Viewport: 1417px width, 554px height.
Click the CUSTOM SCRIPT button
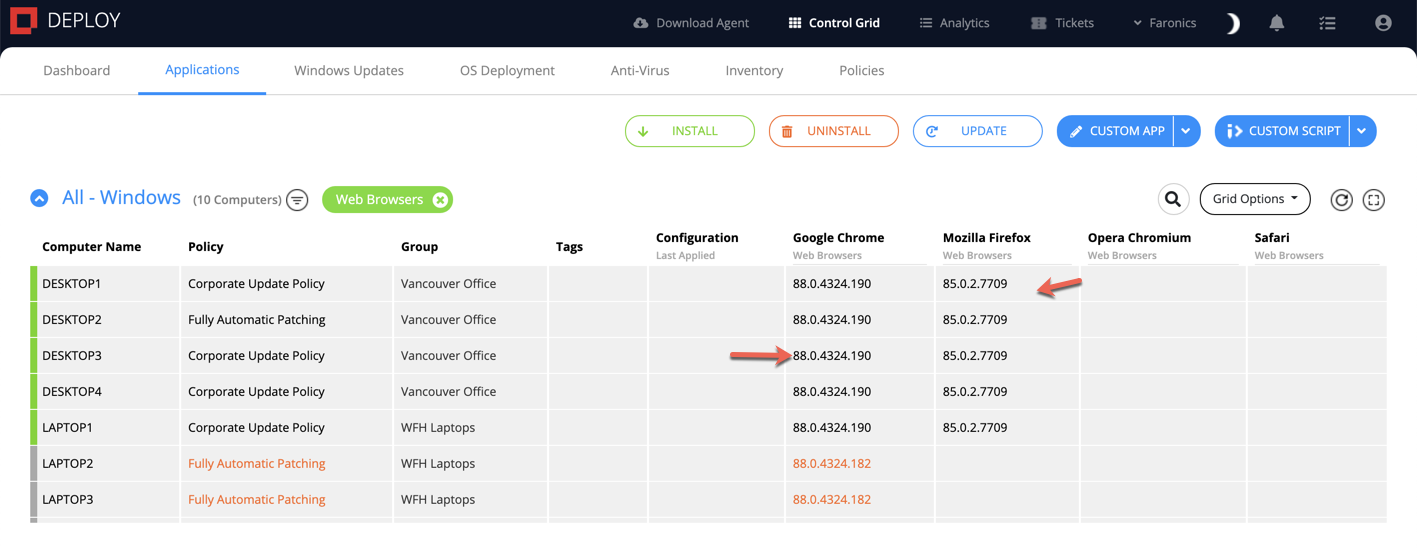click(x=1282, y=131)
